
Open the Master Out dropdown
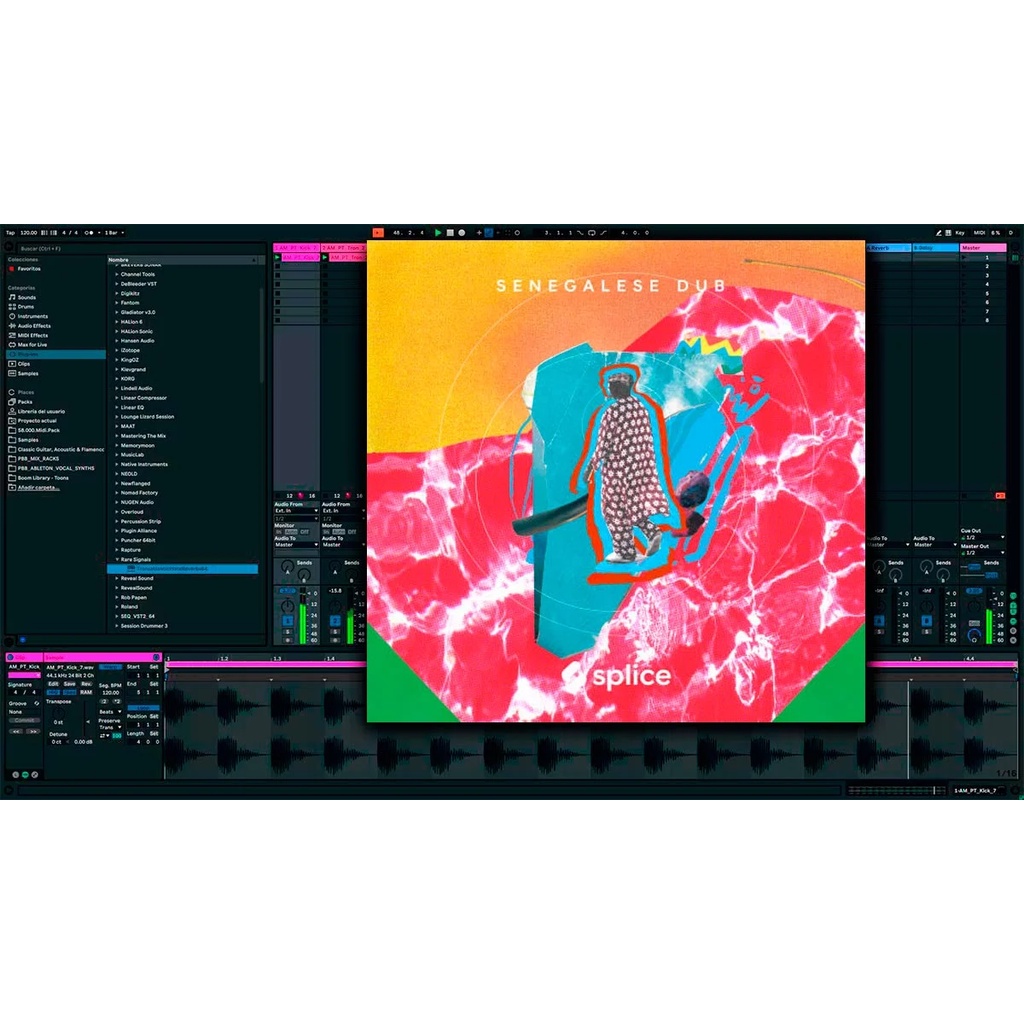(983, 553)
